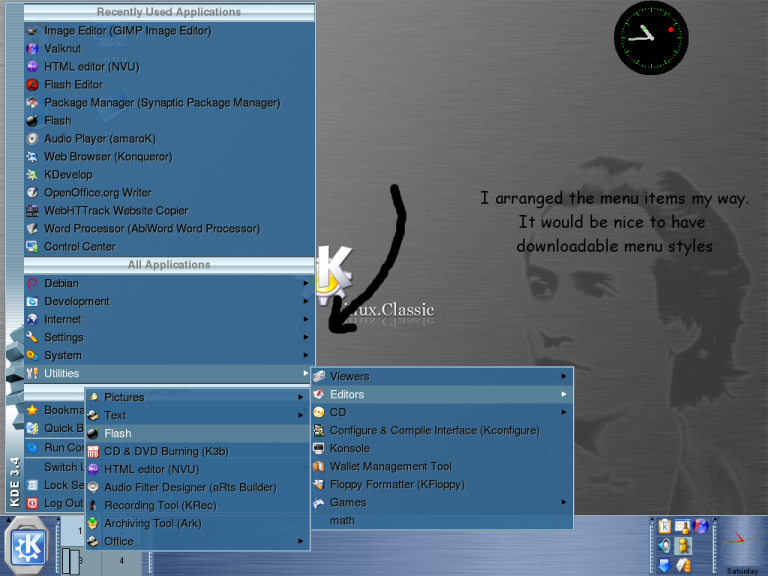Open the Office submenu entry
The height and width of the screenshot is (576, 768).
pyautogui.click(x=197, y=541)
